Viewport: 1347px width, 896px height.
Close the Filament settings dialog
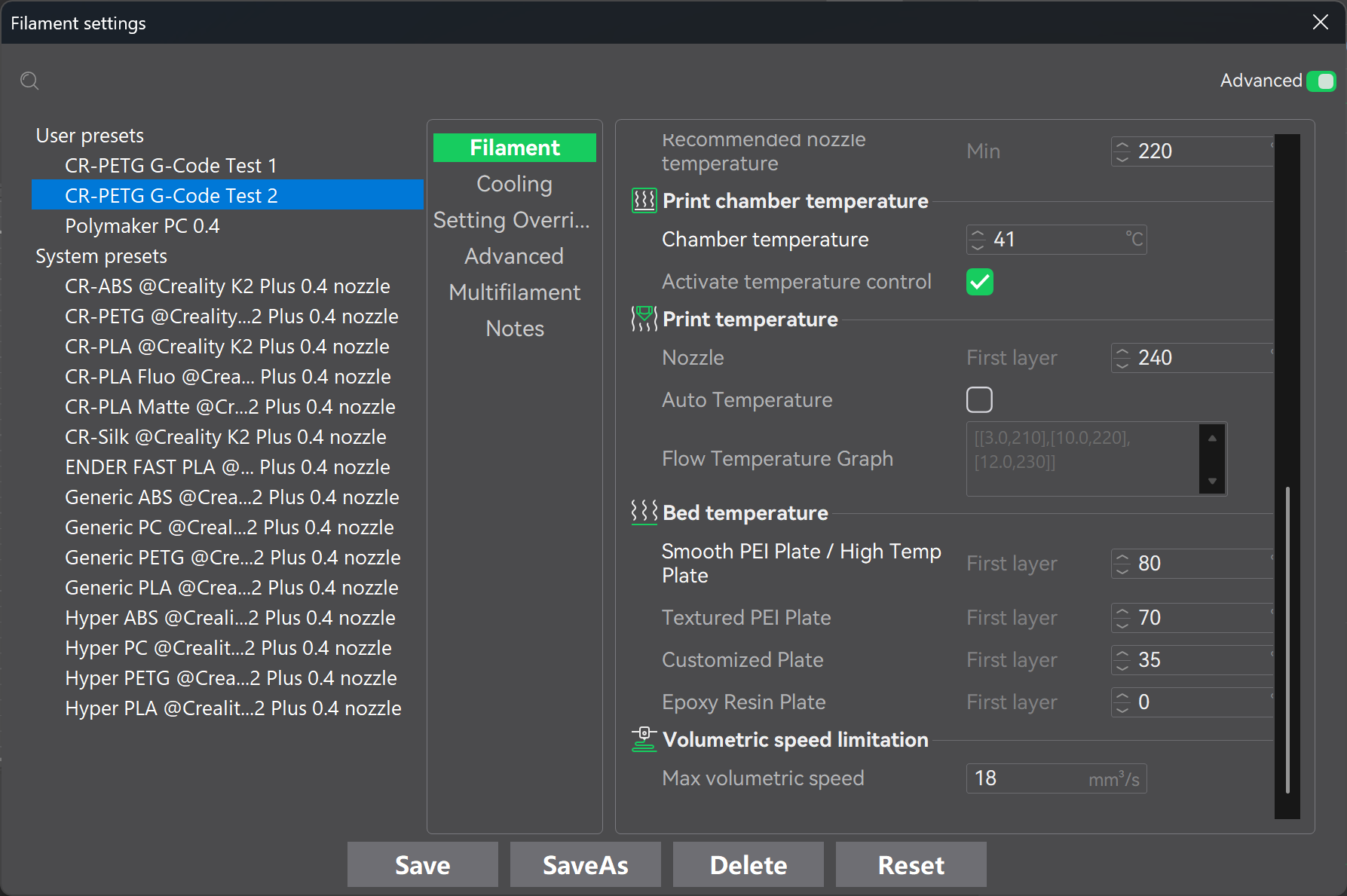pyautogui.click(x=1321, y=22)
